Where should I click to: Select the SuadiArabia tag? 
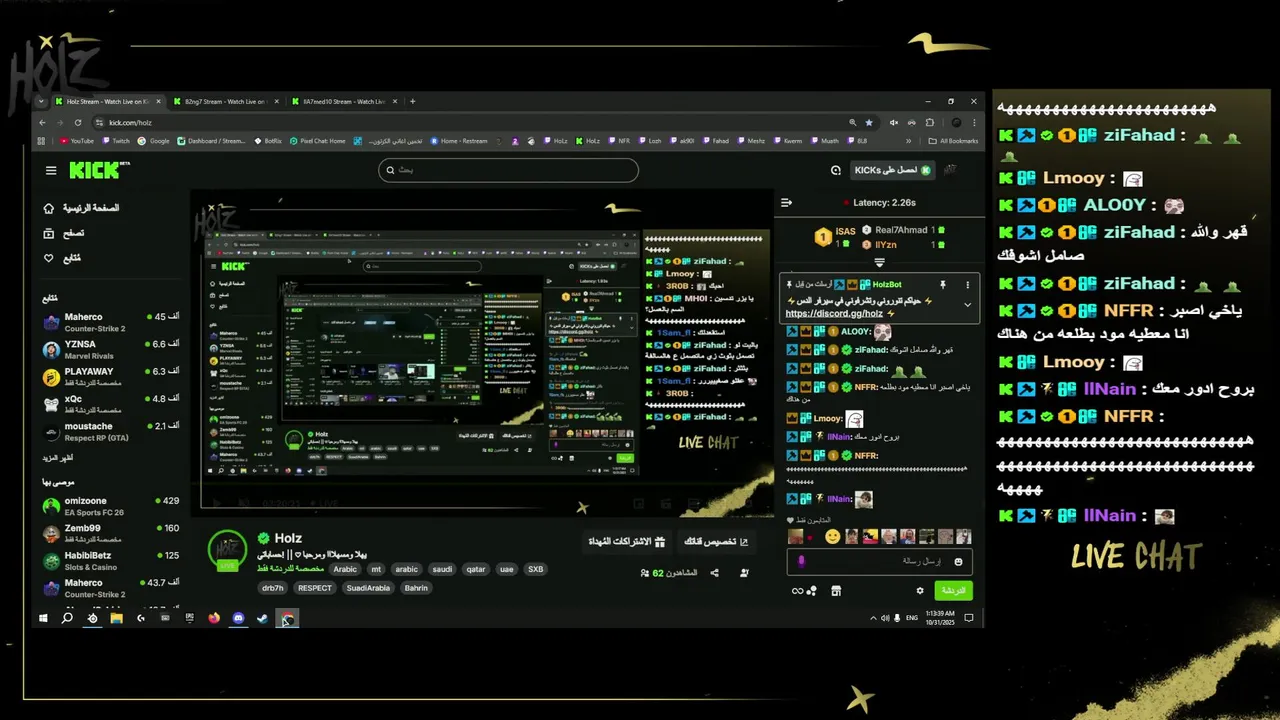point(368,588)
